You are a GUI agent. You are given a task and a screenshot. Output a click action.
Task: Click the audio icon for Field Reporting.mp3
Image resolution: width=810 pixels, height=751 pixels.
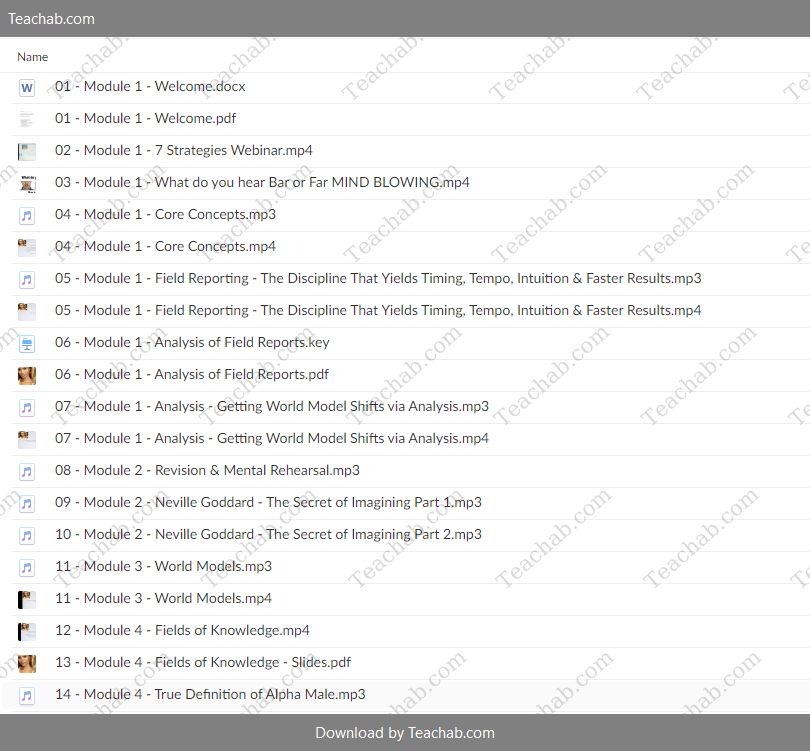click(27, 279)
